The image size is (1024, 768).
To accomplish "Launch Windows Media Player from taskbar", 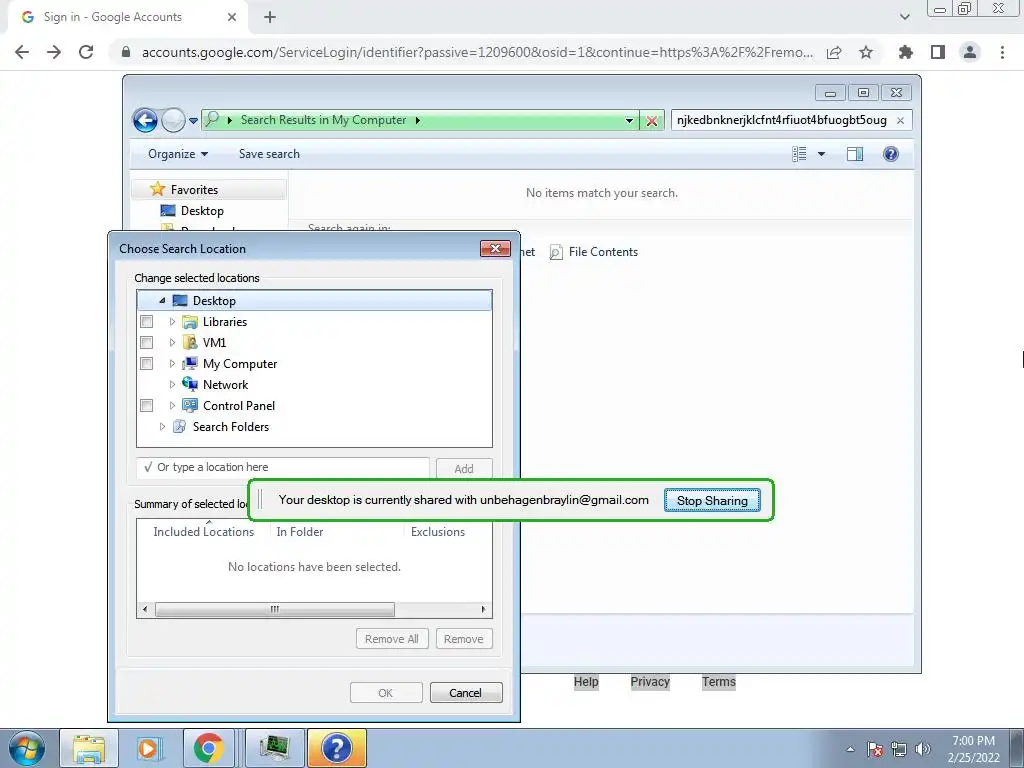I will coord(148,748).
